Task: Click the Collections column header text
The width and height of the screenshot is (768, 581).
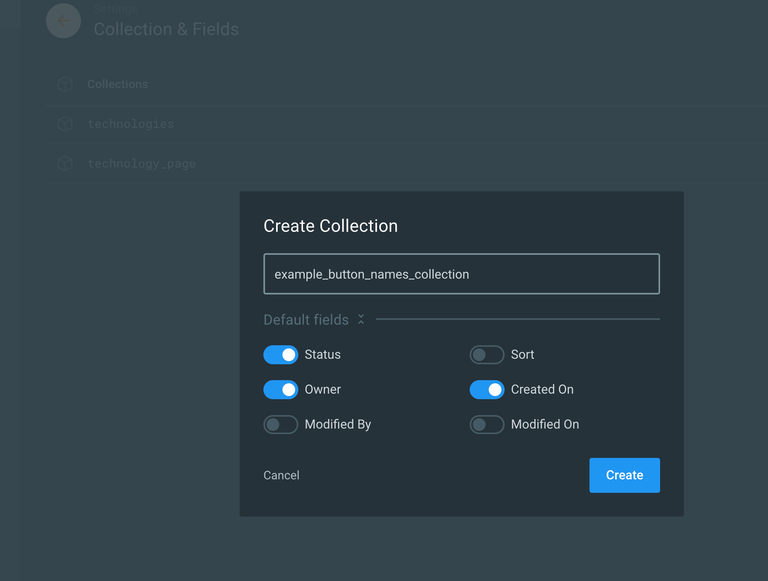Action: (118, 85)
